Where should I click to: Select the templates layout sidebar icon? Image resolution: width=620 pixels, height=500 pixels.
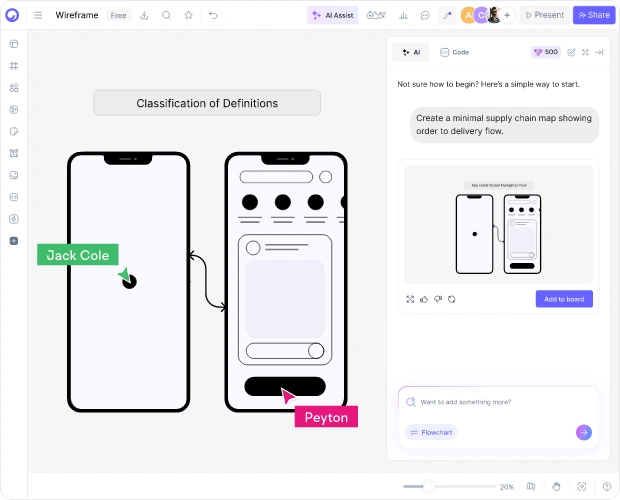(14, 44)
